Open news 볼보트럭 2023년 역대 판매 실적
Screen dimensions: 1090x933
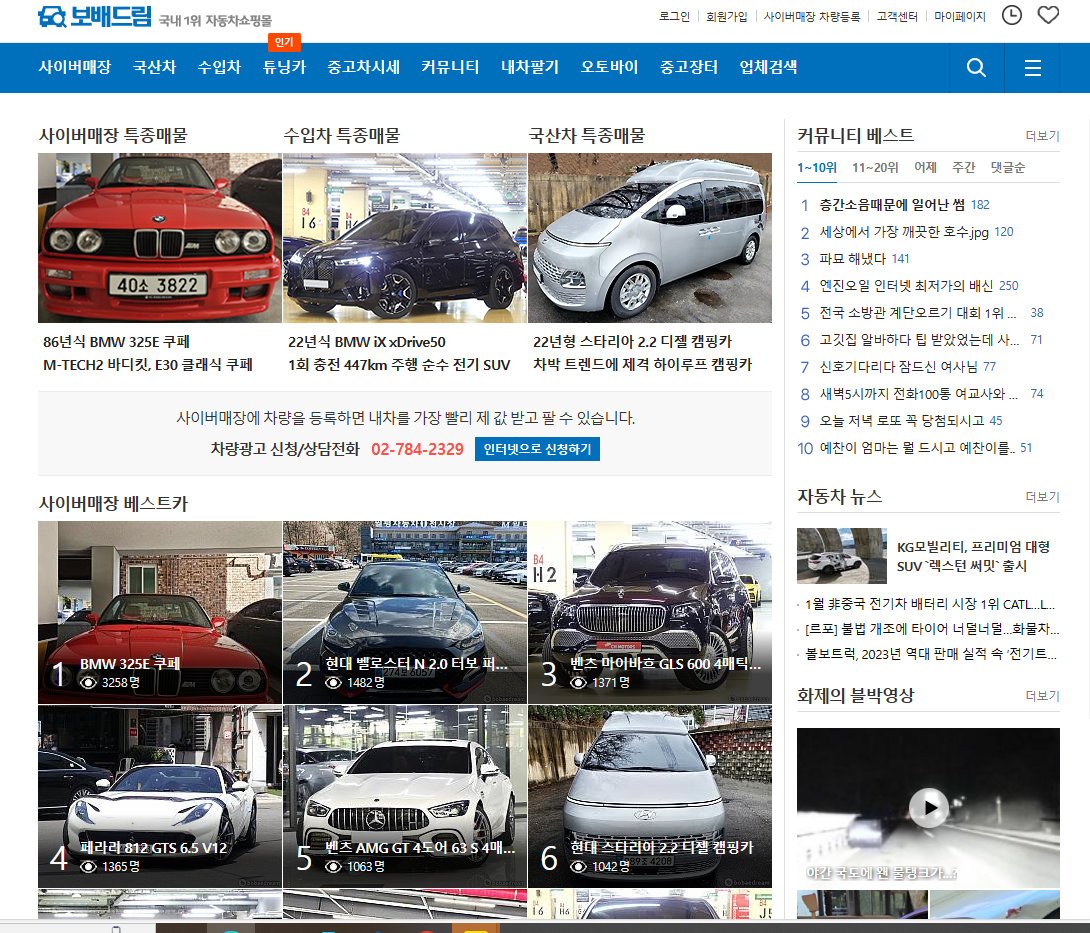tap(931, 654)
